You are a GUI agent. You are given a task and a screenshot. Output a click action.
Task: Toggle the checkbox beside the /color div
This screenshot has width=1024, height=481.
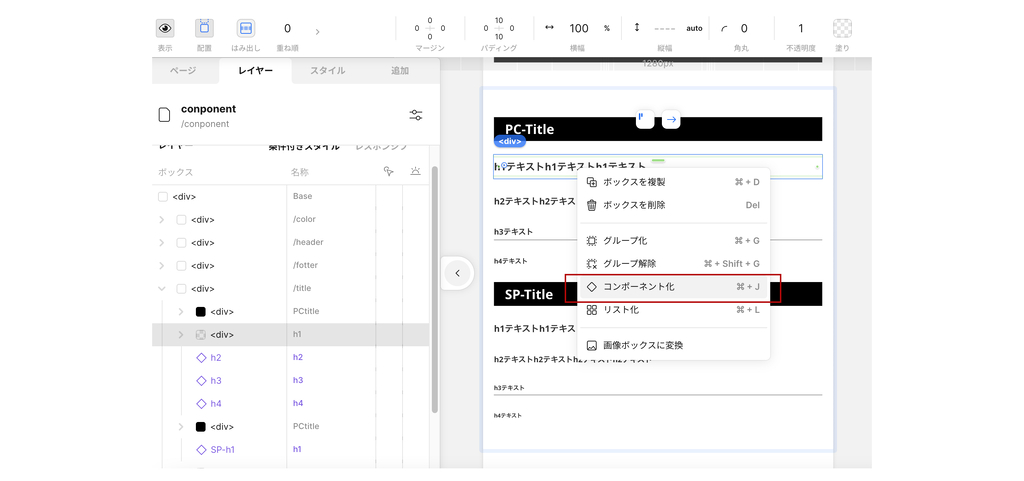182,220
